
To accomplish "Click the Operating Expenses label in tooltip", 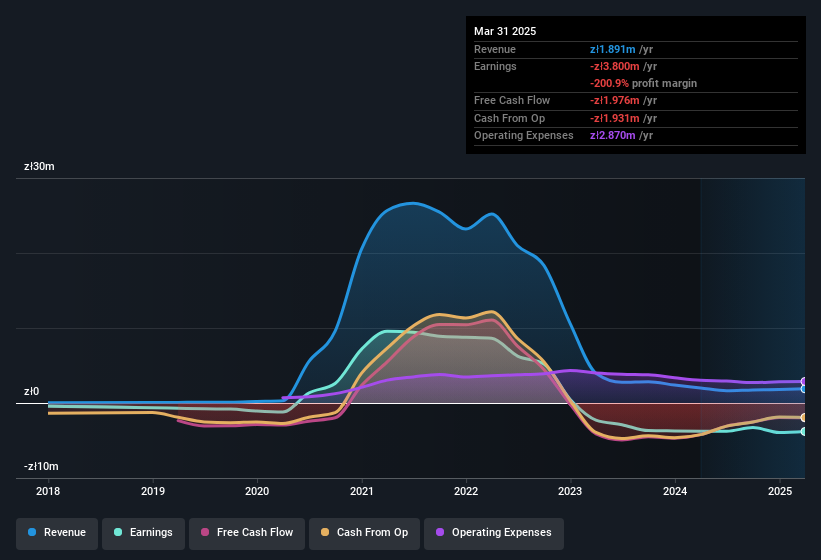I will pyautogui.click(x=524, y=136).
